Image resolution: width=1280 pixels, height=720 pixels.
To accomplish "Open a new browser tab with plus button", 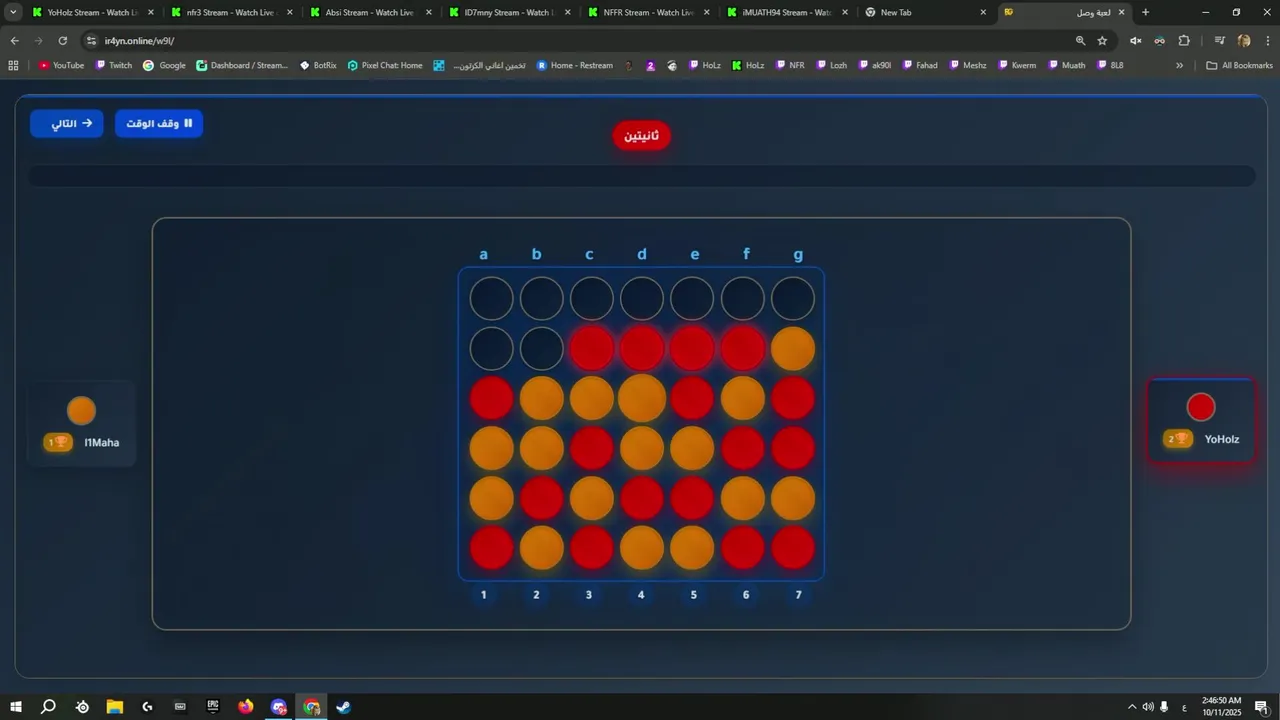I will pos(1145,13).
